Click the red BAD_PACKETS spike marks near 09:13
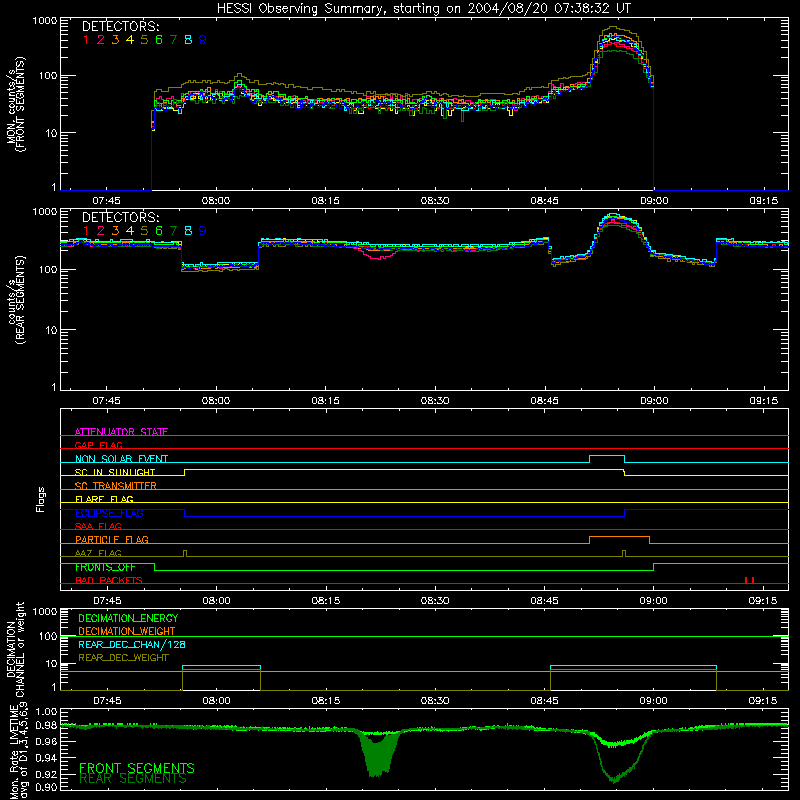The height and width of the screenshot is (800, 800). 749,580
